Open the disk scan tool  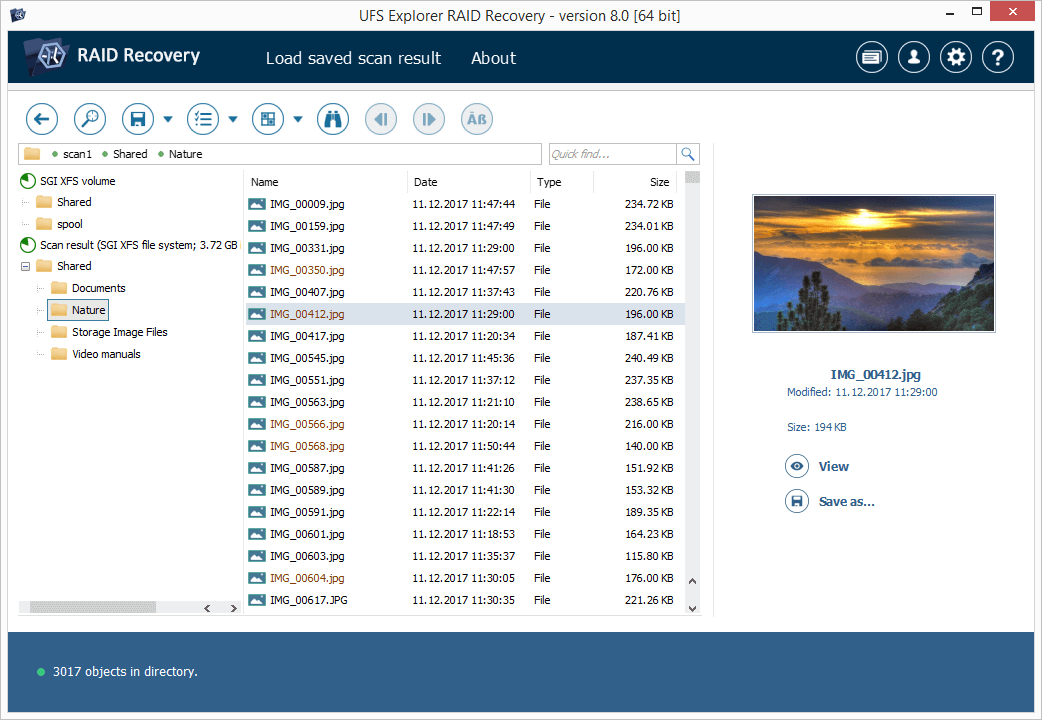click(x=89, y=118)
